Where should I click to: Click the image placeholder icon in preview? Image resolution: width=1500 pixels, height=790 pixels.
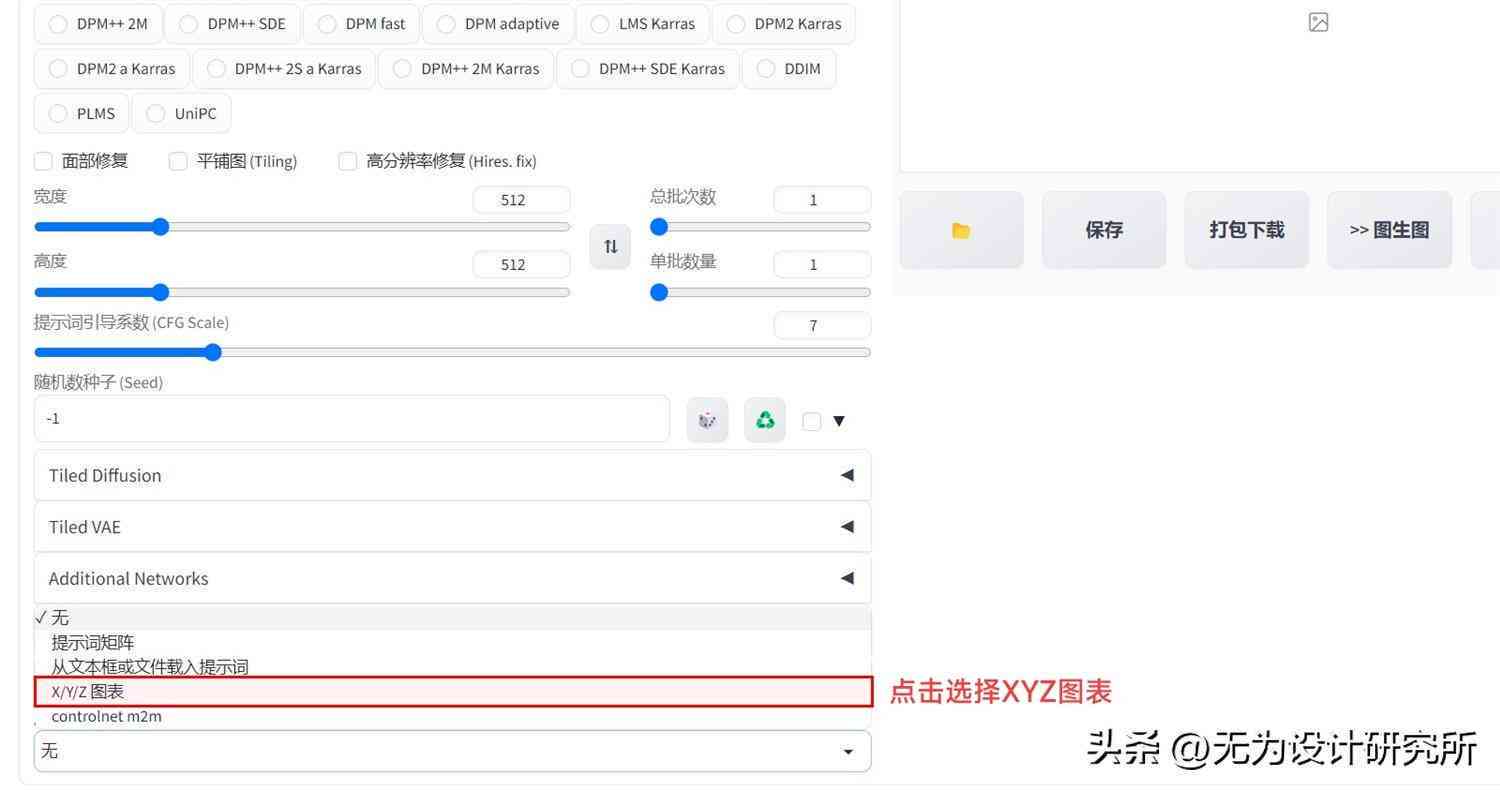[x=1318, y=22]
